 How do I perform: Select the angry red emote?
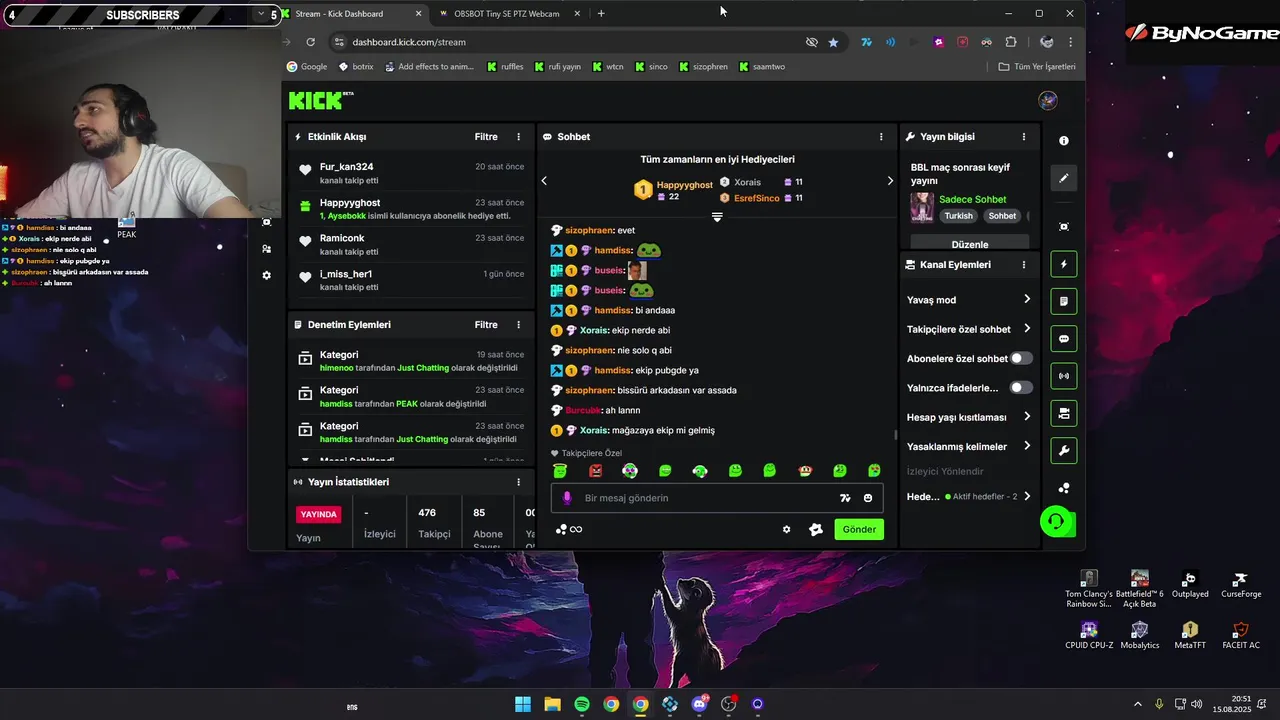click(x=596, y=471)
